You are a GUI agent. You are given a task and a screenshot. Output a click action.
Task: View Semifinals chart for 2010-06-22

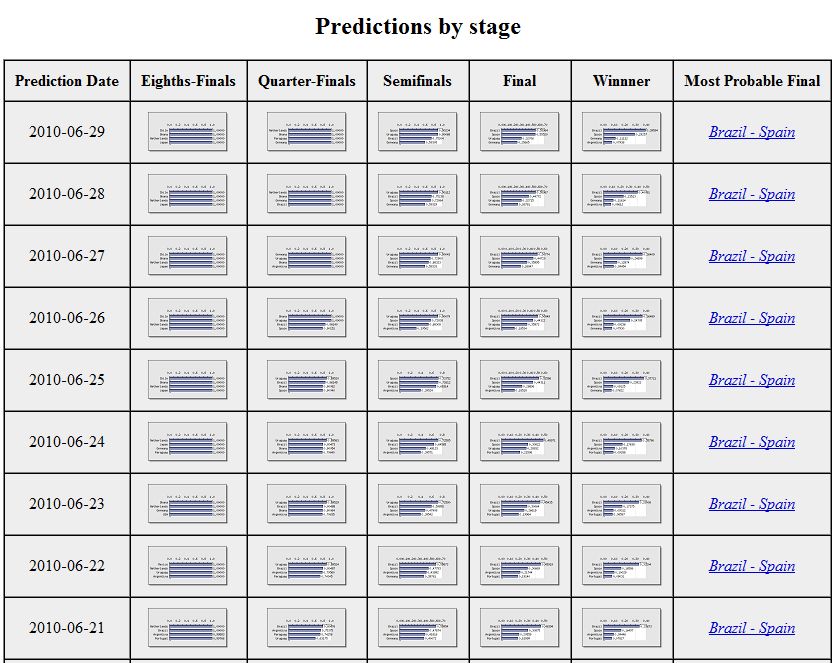pos(418,566)
